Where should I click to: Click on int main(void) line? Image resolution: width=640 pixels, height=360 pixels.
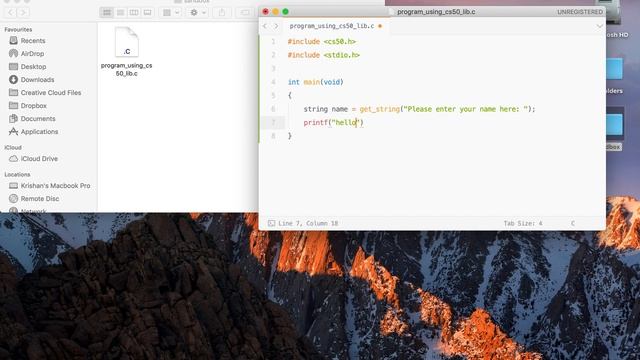[x=316, y=82]
